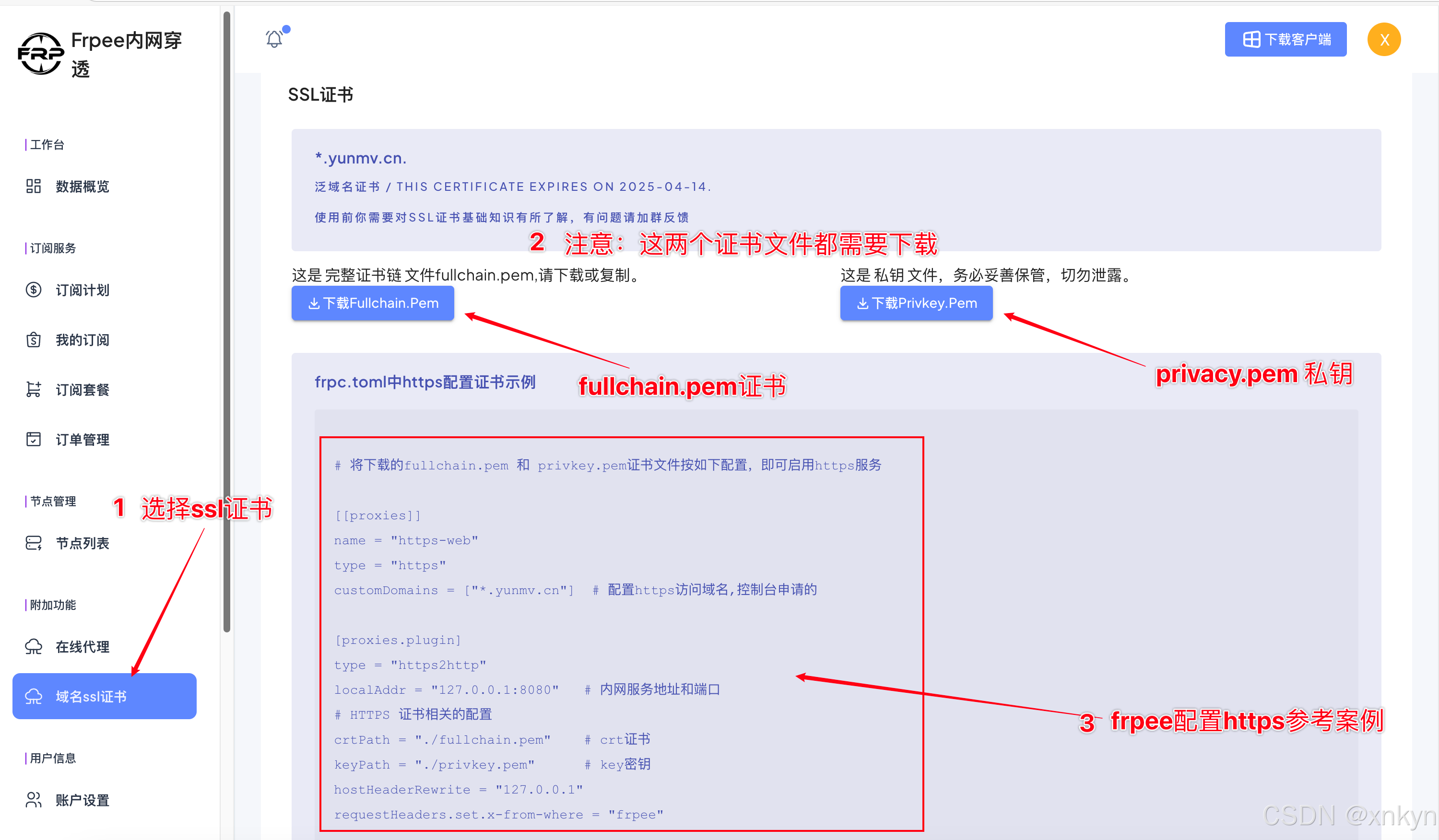Click the 域名ssl证书 cloud icon
The width and height of the screenshot is (1439, 840).
coord(34,697)
